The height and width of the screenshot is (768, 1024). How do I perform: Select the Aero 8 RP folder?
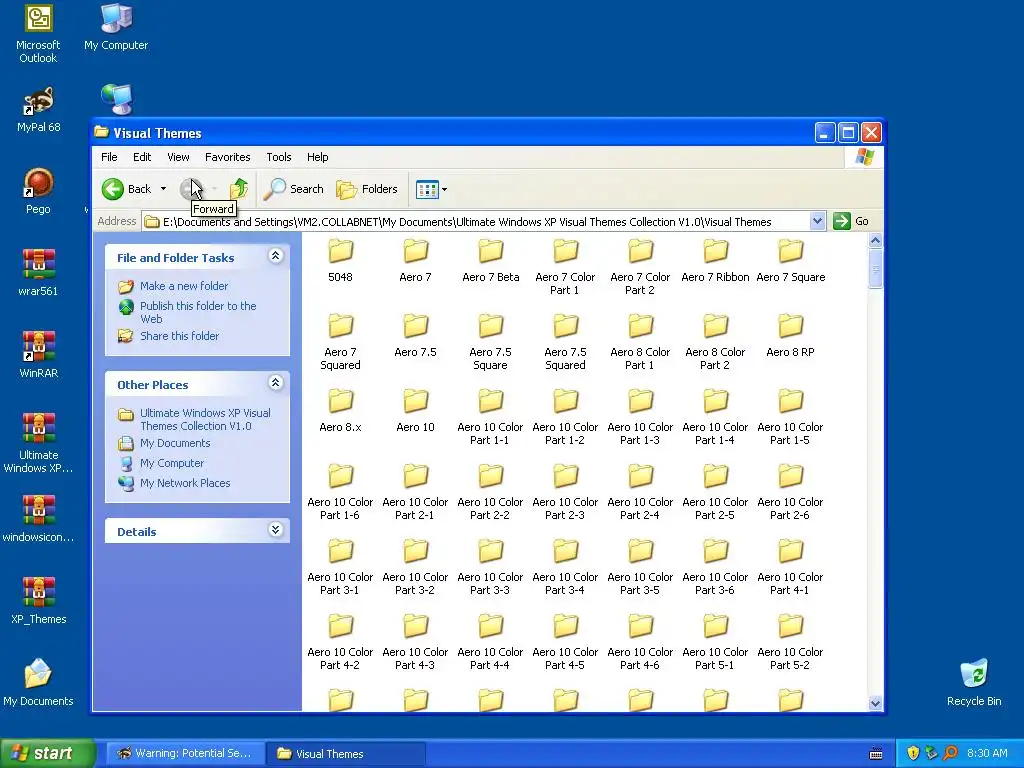(790, 336)
